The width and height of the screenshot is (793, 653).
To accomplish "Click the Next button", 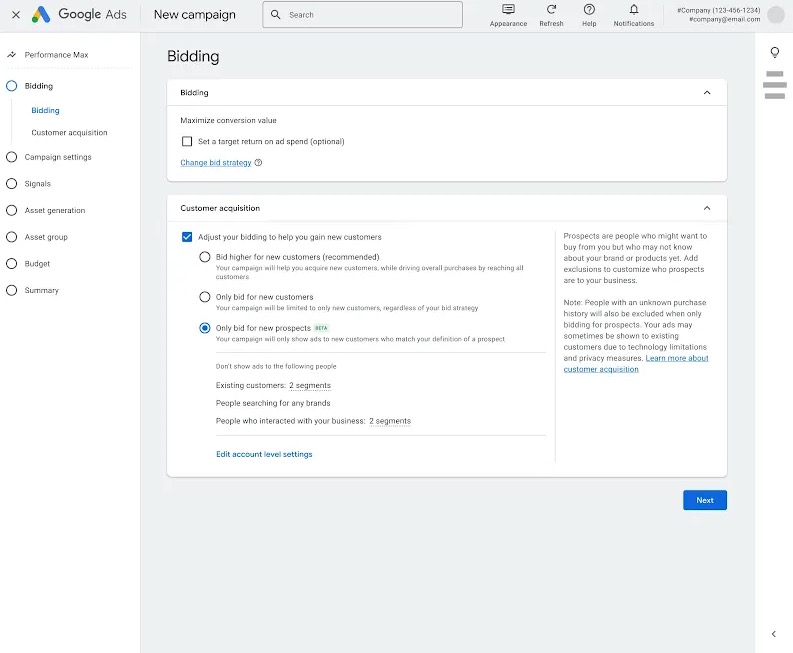I will 705,500.
